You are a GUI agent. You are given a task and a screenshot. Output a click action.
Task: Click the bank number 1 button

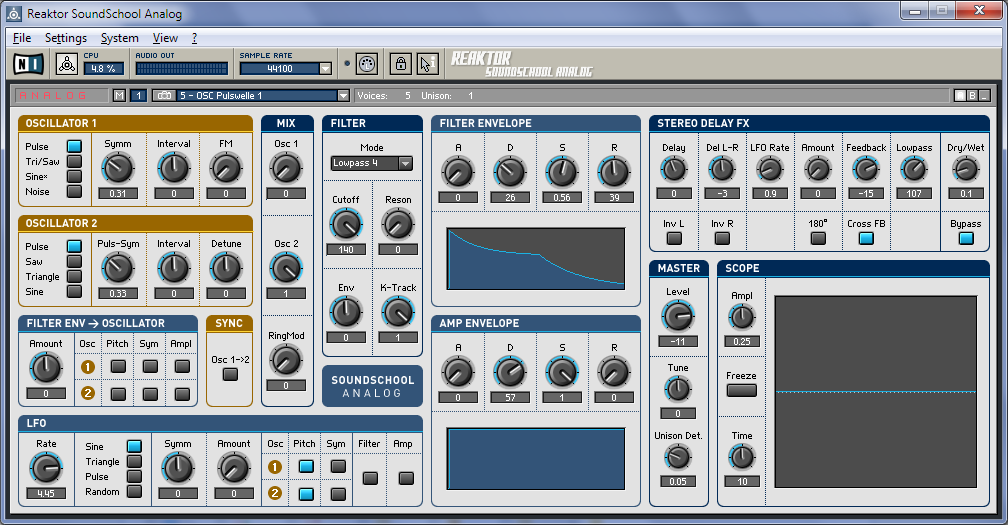click(138, 96)
